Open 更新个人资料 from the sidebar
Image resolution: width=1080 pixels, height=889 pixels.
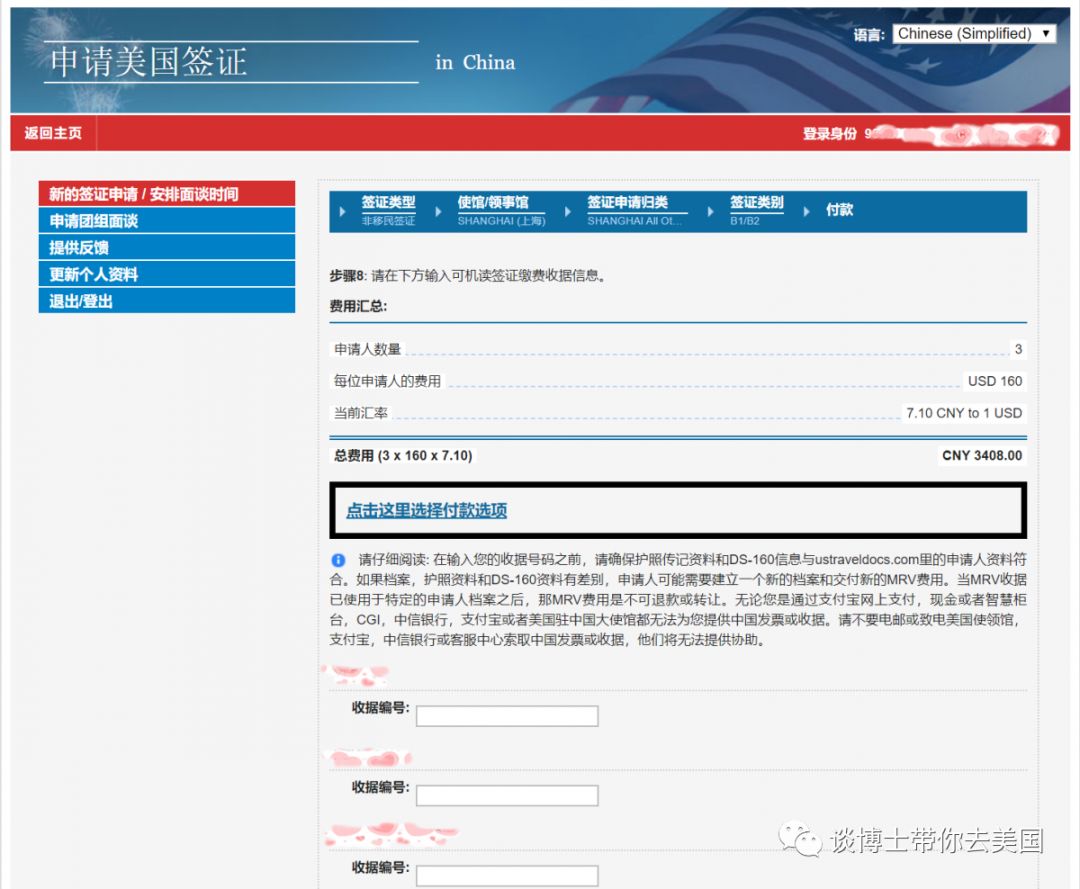click(x=85, y=273)
